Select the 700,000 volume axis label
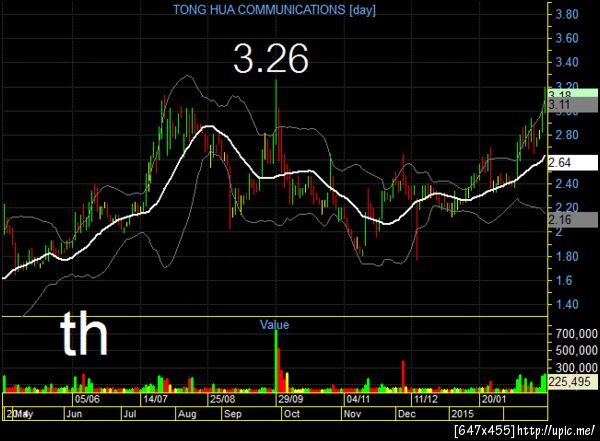The height and width of the screenshot is (441, 600). [577, 334]
